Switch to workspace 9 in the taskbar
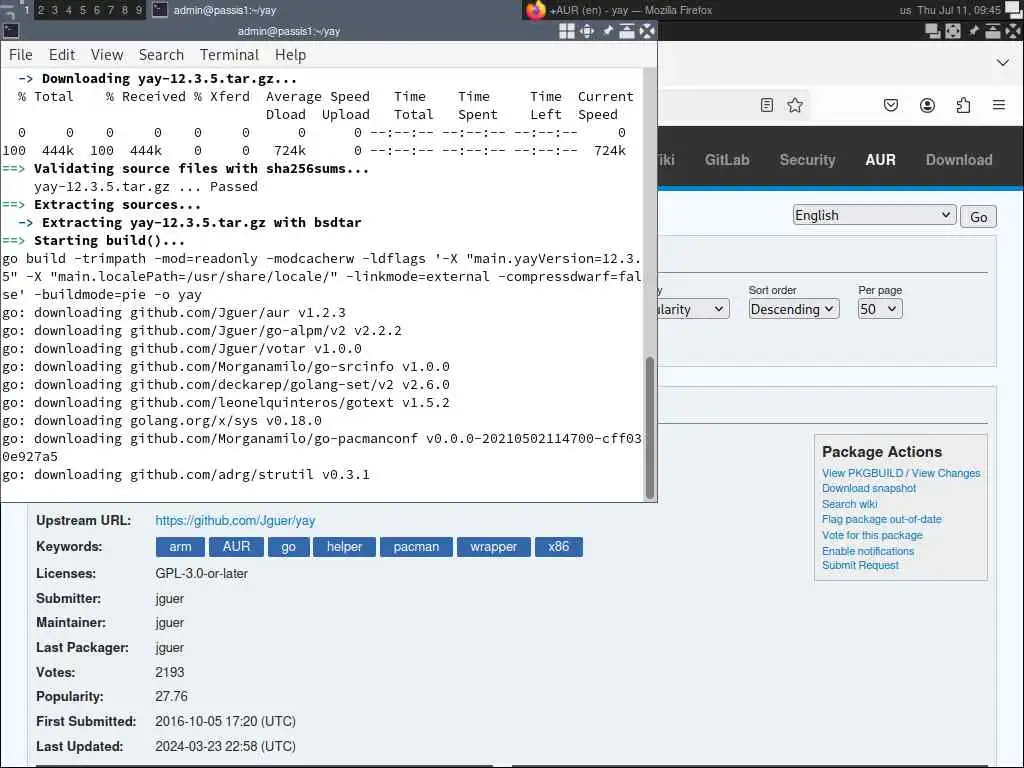The width and height of the screenshot is (1024, 768). point(138,10)
